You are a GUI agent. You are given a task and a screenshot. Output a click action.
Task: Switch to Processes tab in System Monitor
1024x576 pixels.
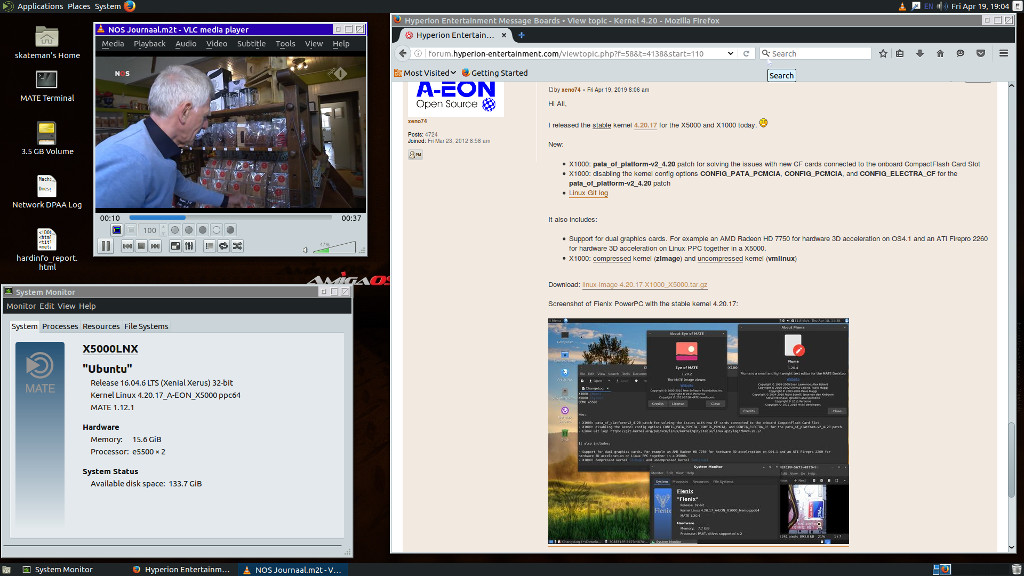60,327
